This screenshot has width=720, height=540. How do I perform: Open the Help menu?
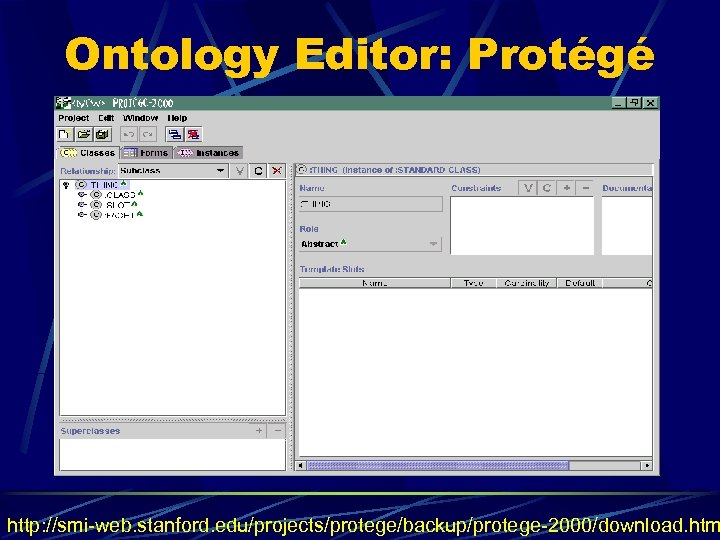(x=177, y=118)
